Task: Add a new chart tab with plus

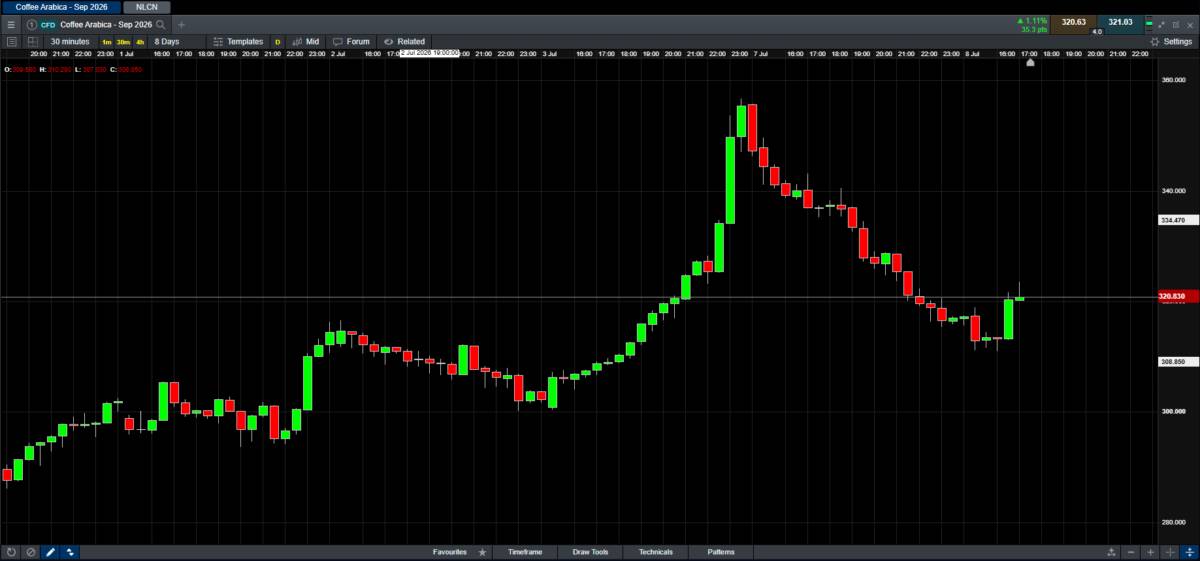Action: 181,24
